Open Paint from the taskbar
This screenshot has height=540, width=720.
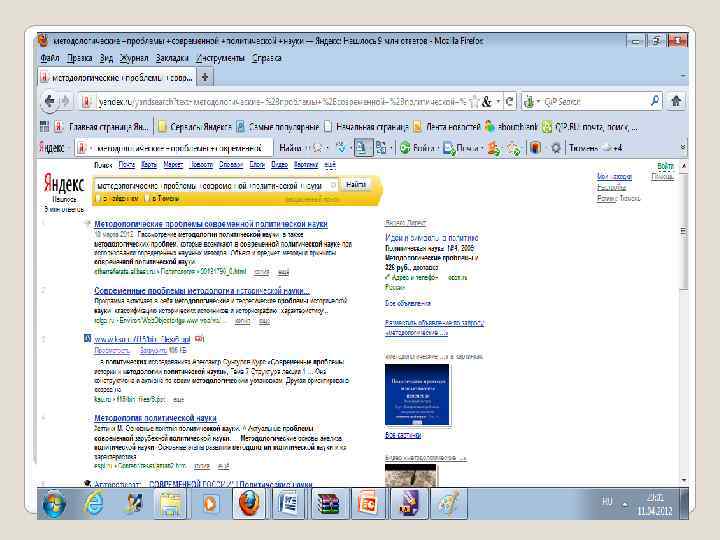(x=448, y=504)
